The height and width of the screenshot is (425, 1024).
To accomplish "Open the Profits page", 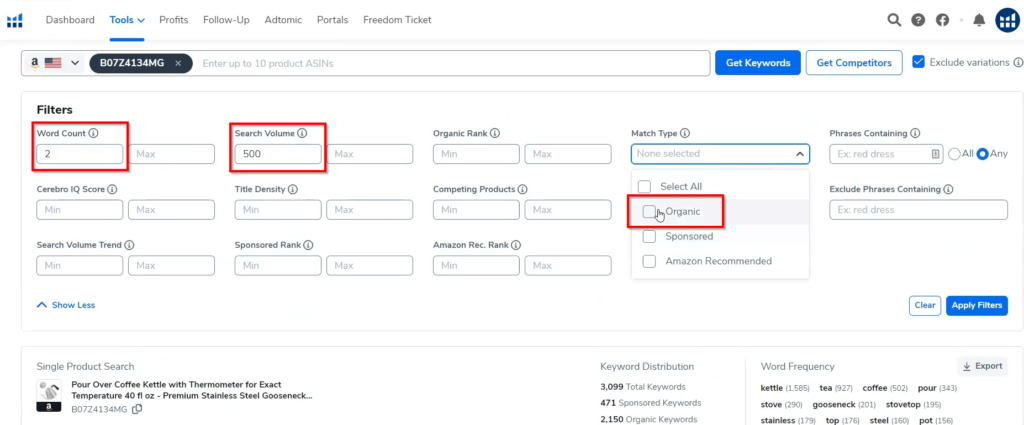I will [x=174, y=20].
